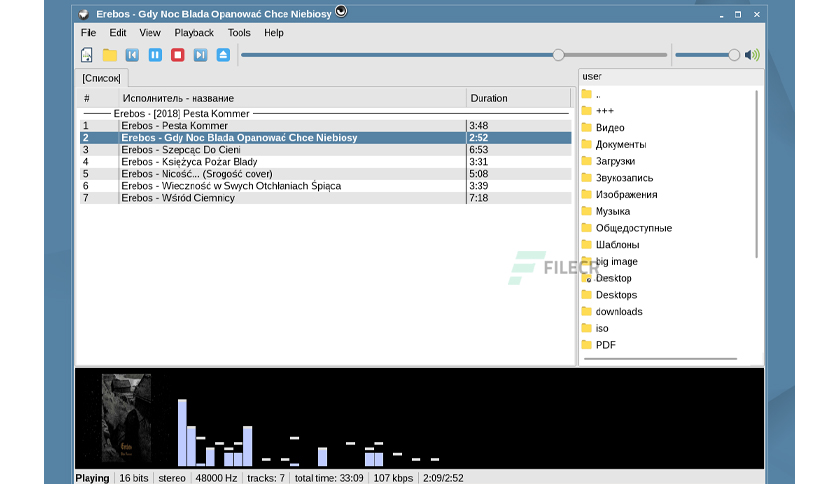Select track Erebos - Księżyca Pożar Blady

click(325, 162)
